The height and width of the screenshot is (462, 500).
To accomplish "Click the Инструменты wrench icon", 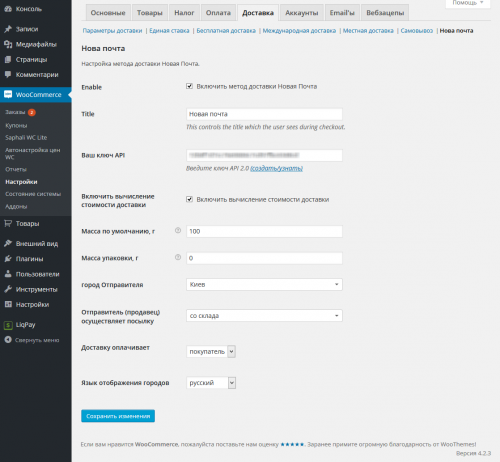I will [x=8, y=289].
